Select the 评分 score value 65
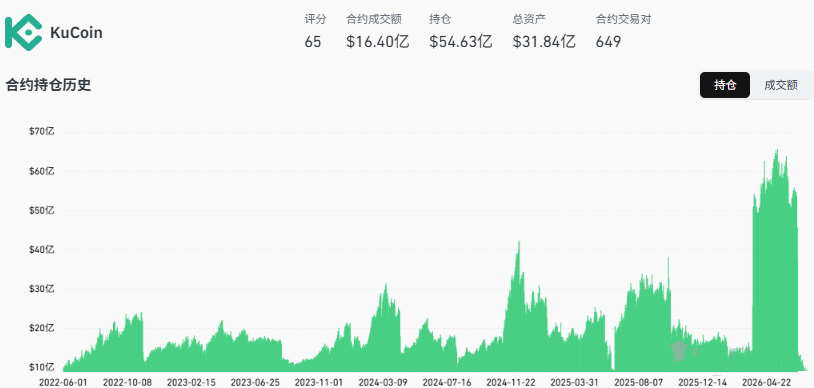 [313, 42]
